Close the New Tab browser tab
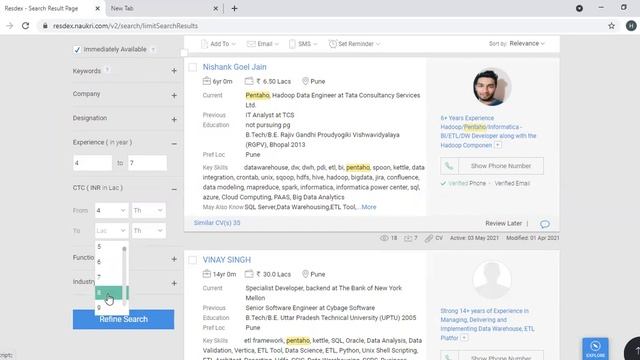The image size is (640, 360). [x=216, y=8]
